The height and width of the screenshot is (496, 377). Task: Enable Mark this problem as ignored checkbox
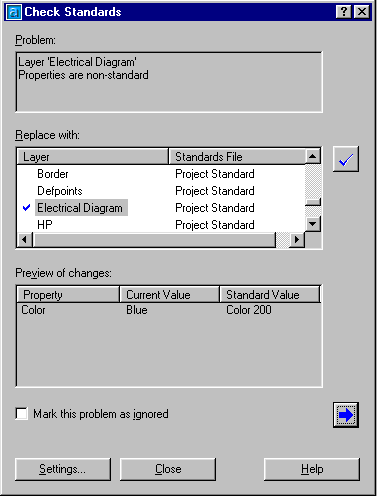[22, 414]
